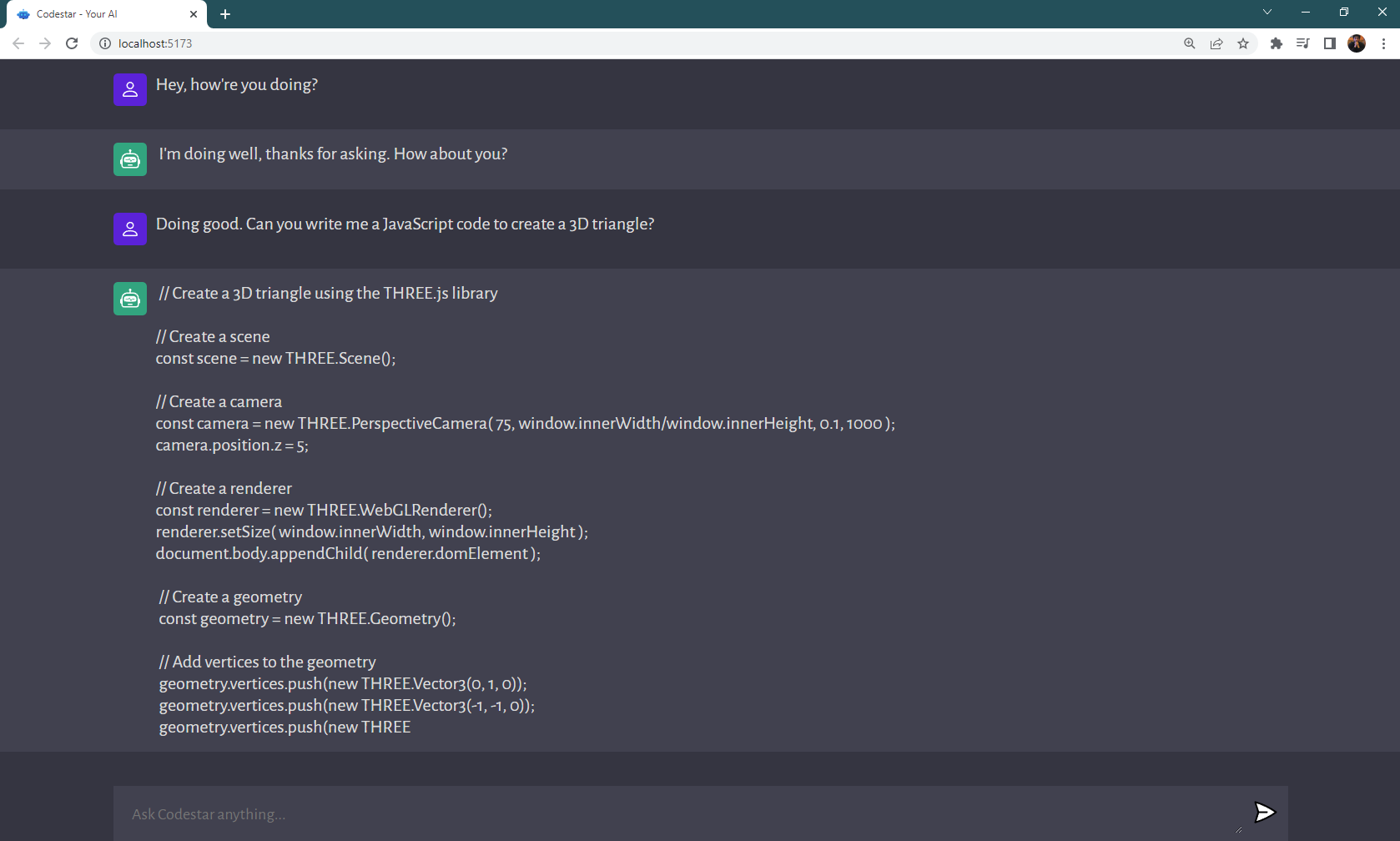The image size is (1400, 841).
Task: Click the localhost:5173 address bar
Action: pyautogui.click(x=634, y=43)
